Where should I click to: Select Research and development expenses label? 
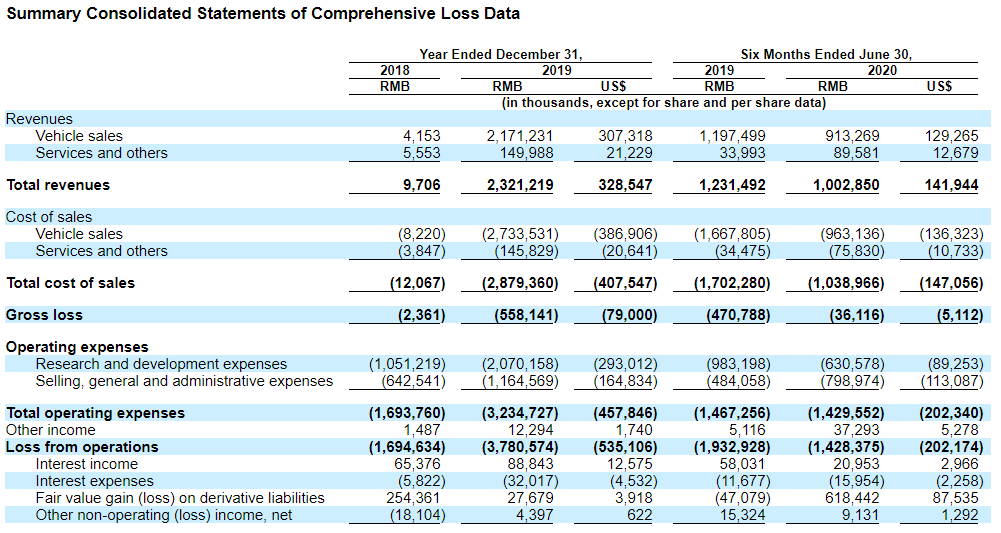coord(161,364)
